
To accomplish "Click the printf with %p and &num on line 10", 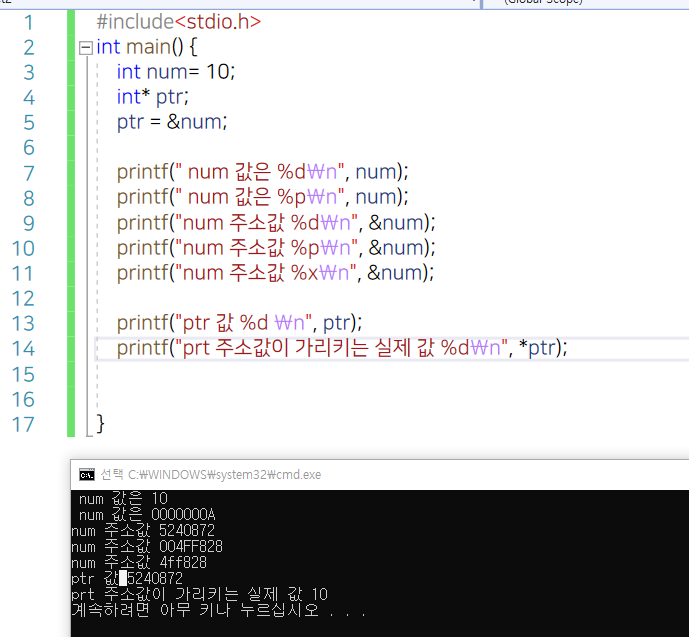I will [x=276, y=248].
